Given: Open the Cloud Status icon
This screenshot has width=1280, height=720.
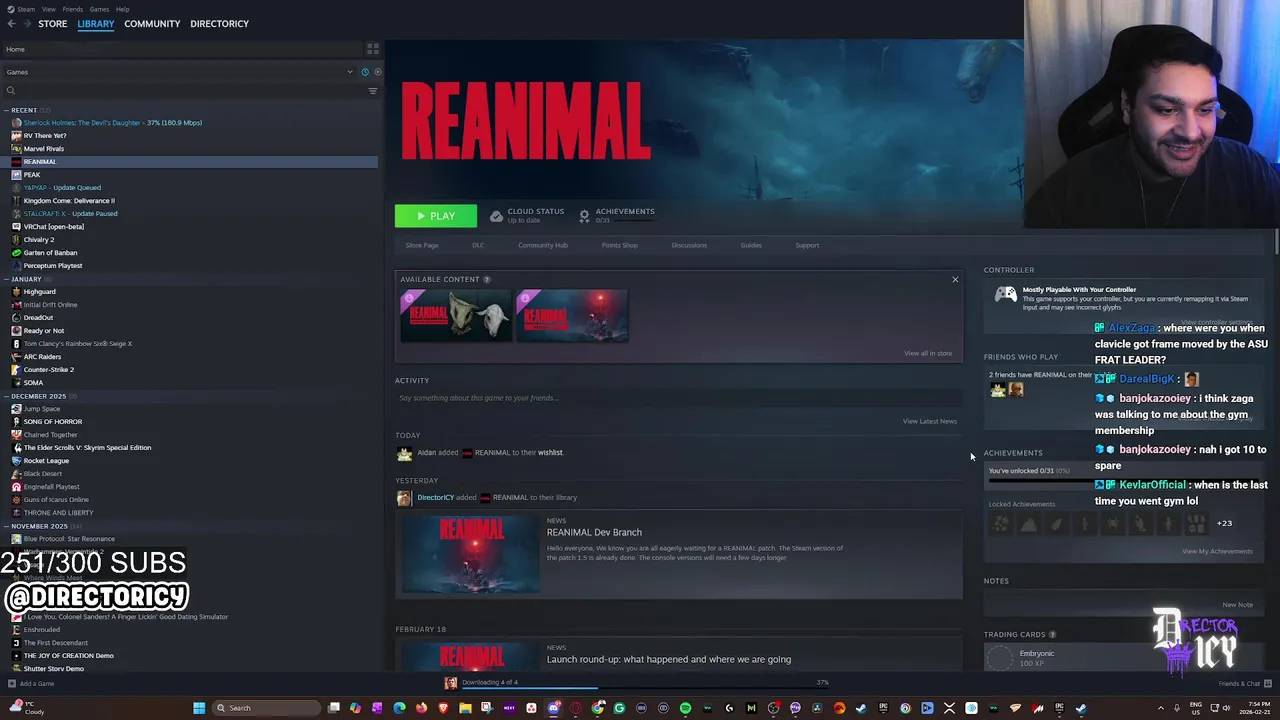Looking at the screenshot, I should (x=496, y=216).
